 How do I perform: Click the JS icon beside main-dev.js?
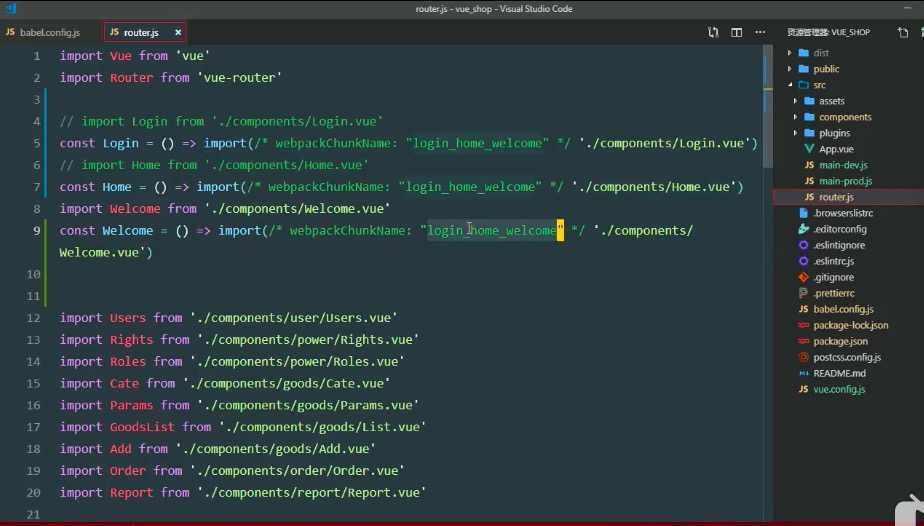[809, 165]
